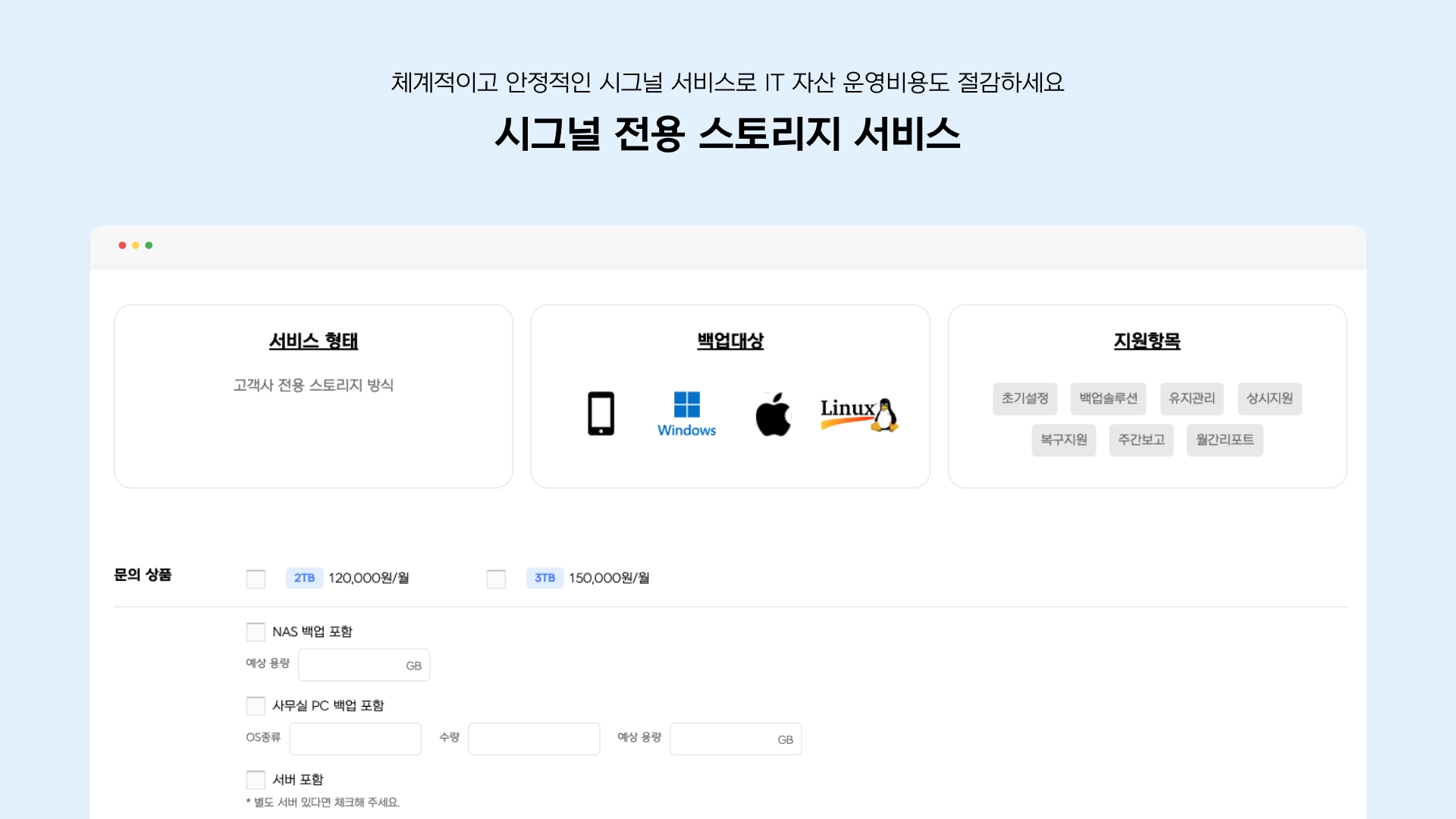Check 사무실 PC 백업 포함 option
The image size is (1456, 819).
coord(256,706)
